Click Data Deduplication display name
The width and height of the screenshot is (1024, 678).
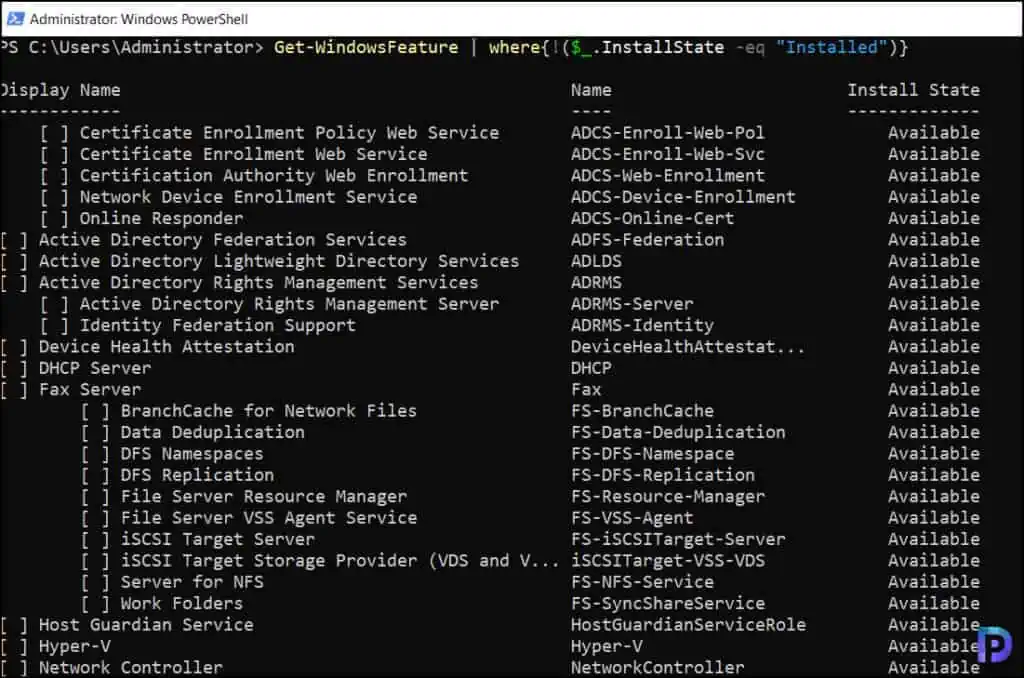point(212,432)
